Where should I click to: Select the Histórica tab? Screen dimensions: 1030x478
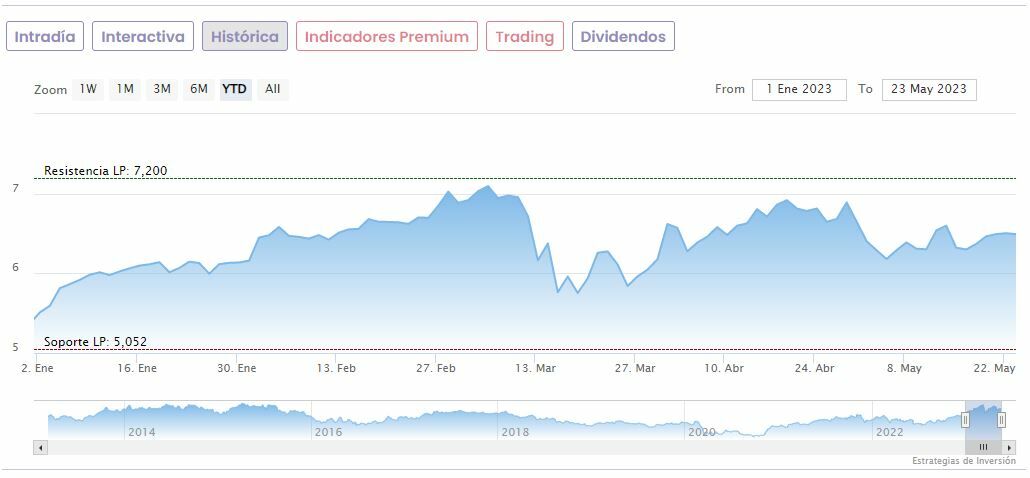[x=245, y=37]
